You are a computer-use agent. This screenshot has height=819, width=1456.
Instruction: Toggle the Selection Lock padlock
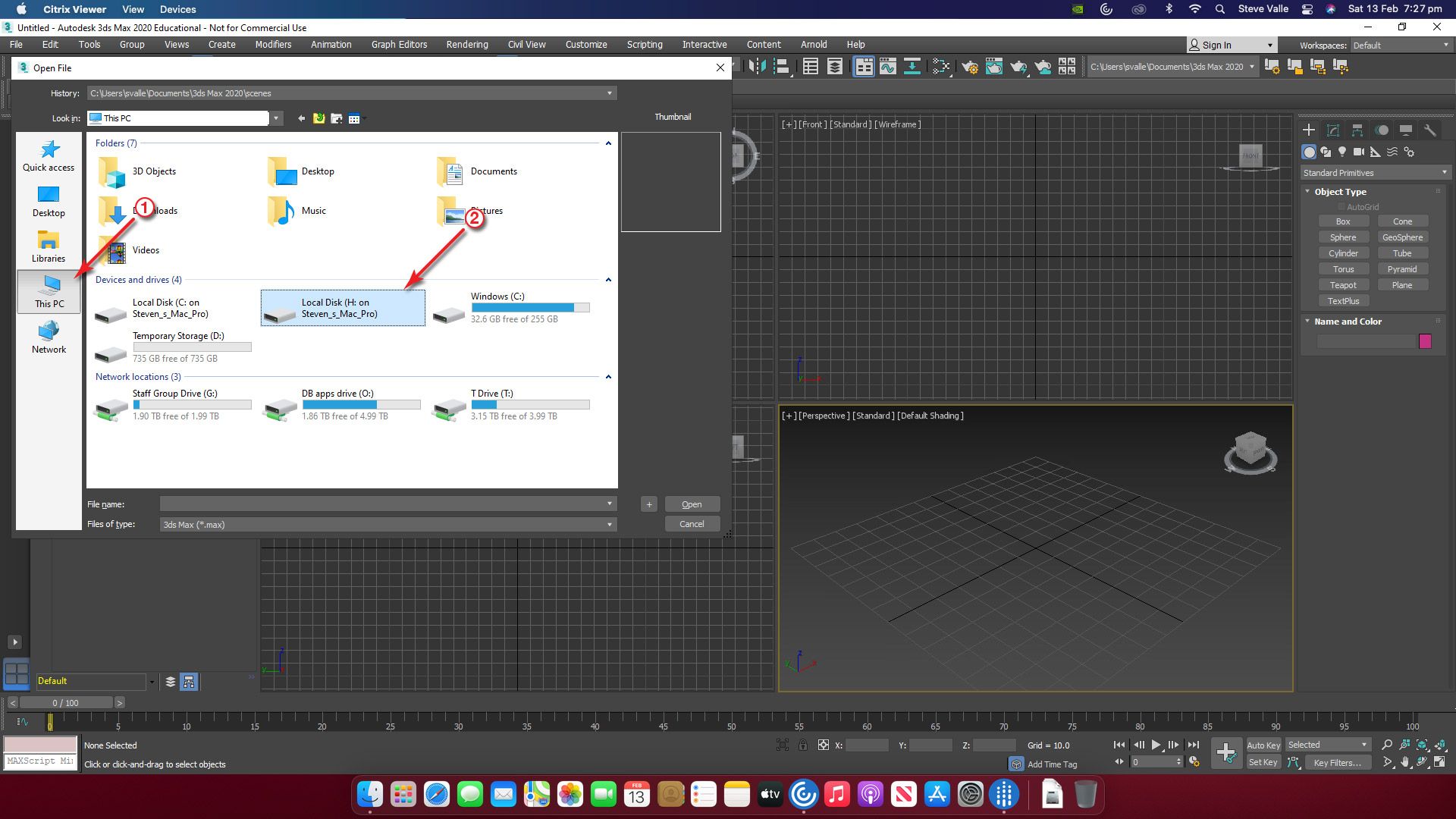(802, 745)
